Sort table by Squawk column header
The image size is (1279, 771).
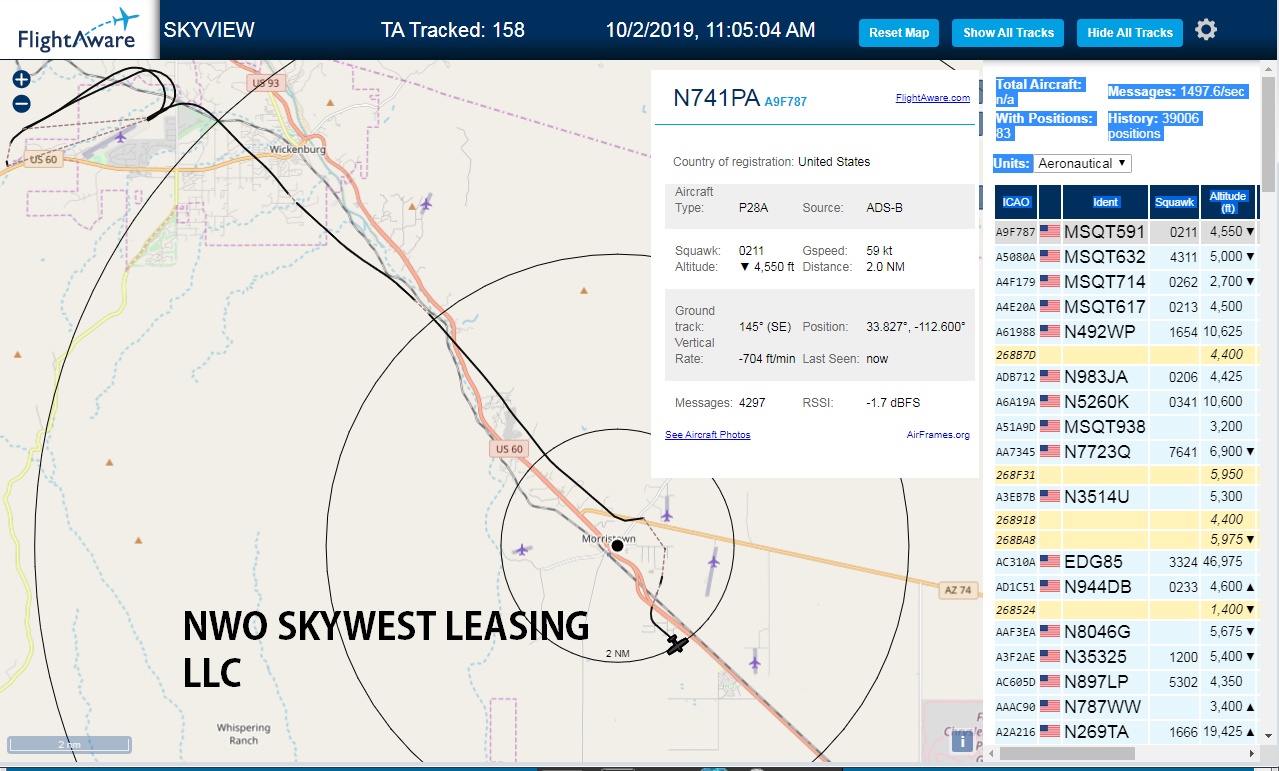(x=1175, y=202)
